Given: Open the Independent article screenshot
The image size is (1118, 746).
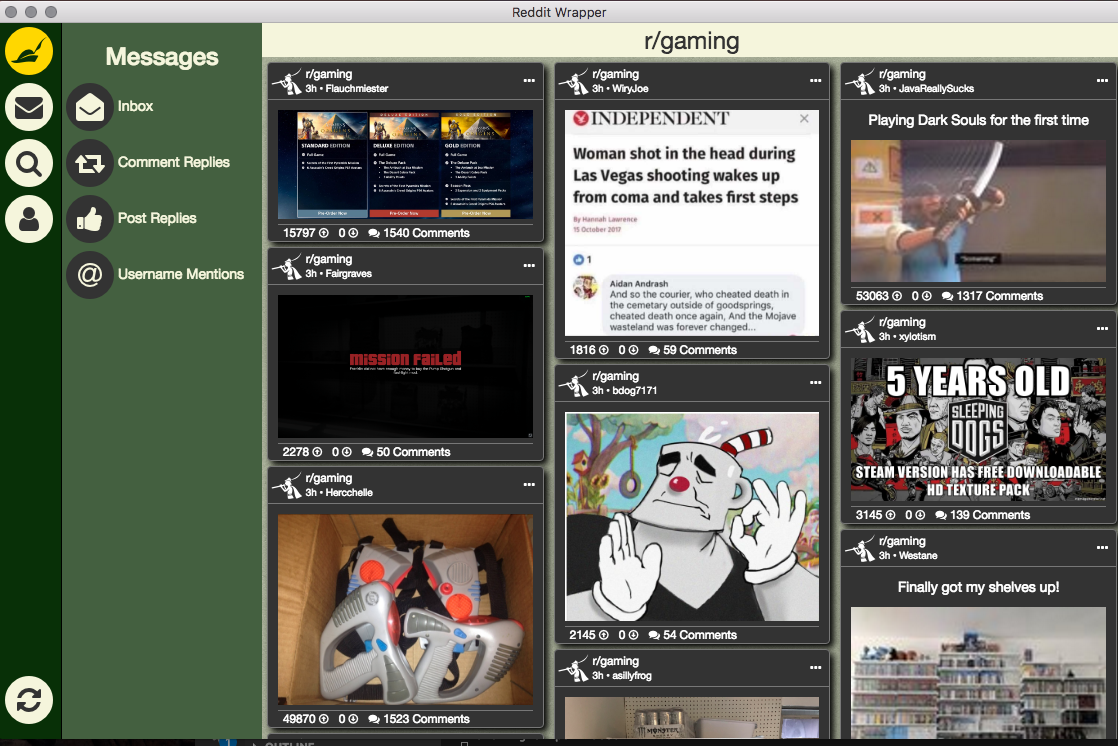Looking at the screenshot, I should (692, 223).
